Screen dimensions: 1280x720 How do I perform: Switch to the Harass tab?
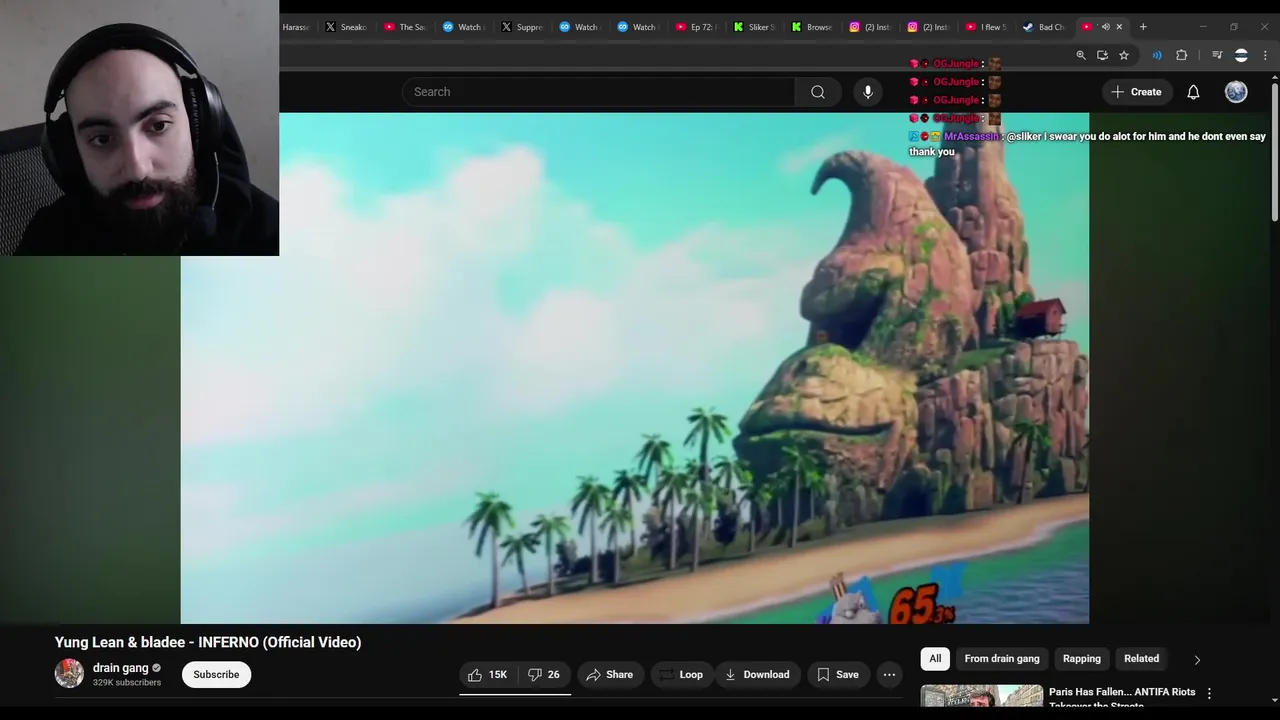tap(297, 27)
